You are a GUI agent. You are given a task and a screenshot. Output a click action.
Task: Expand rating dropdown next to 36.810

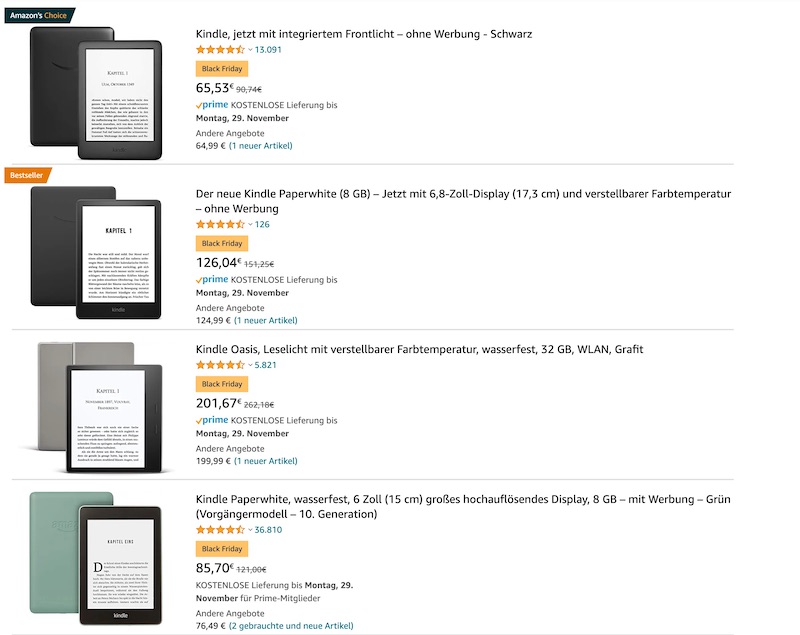(250, 530)
